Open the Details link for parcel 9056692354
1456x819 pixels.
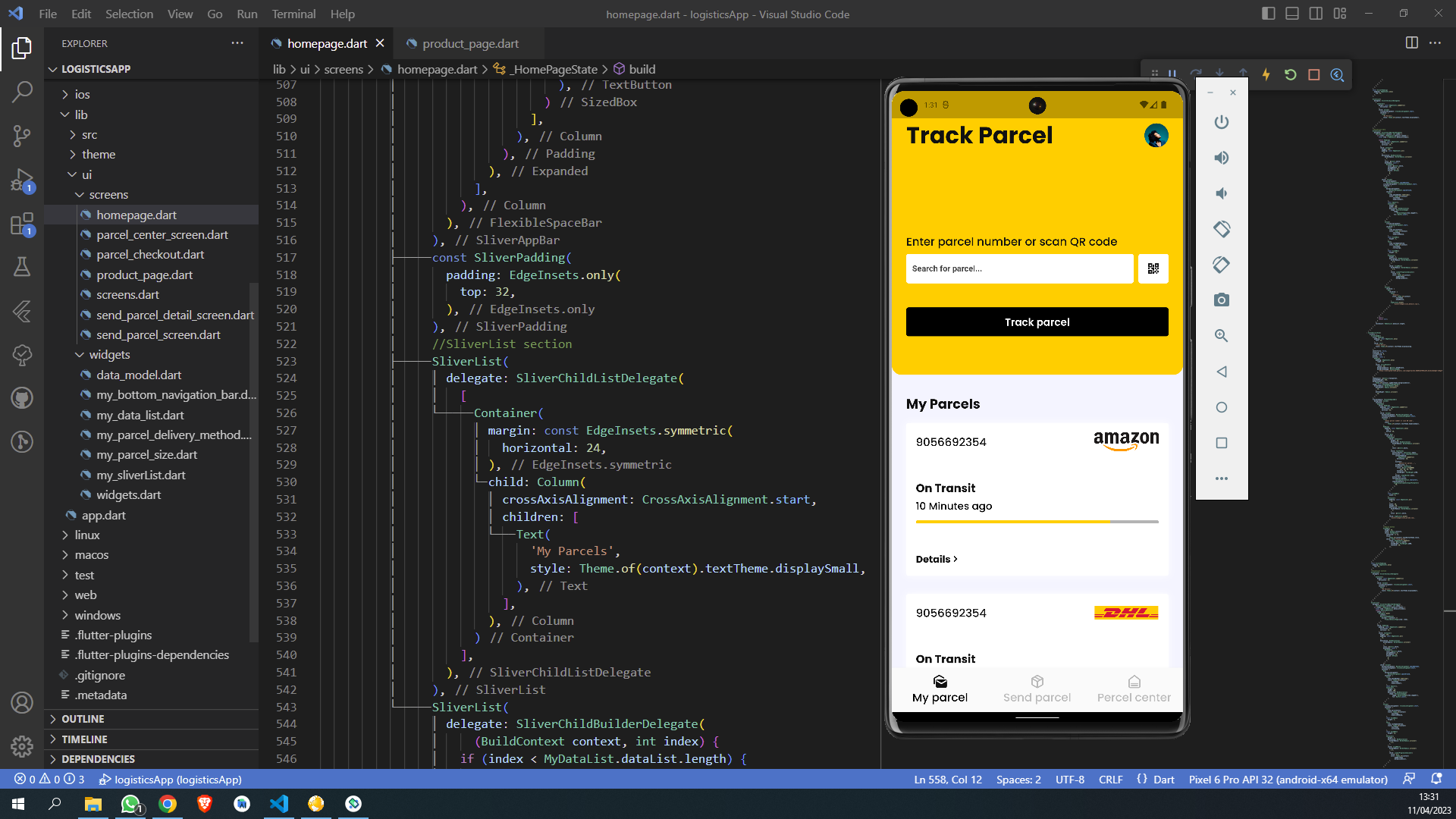pyautogui.click(x=936, y=559)
